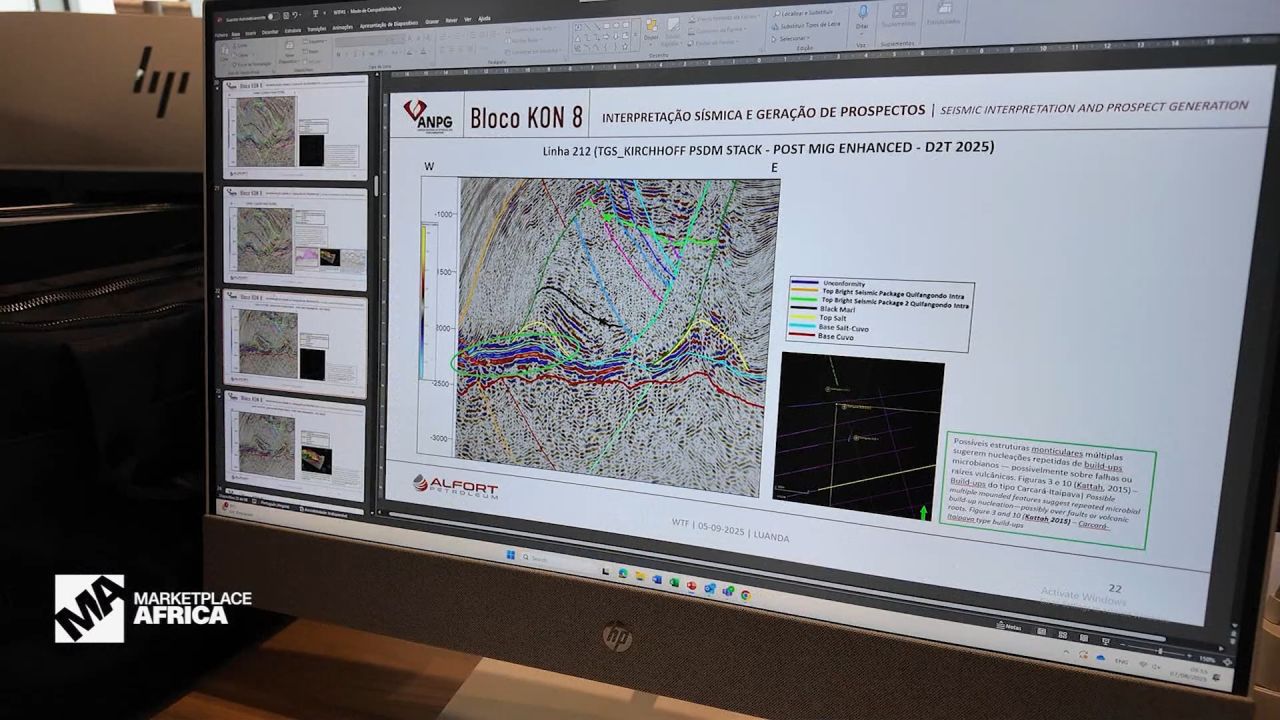Open the Apresentação de Diapositivos tab

click(x=390, y=25)
